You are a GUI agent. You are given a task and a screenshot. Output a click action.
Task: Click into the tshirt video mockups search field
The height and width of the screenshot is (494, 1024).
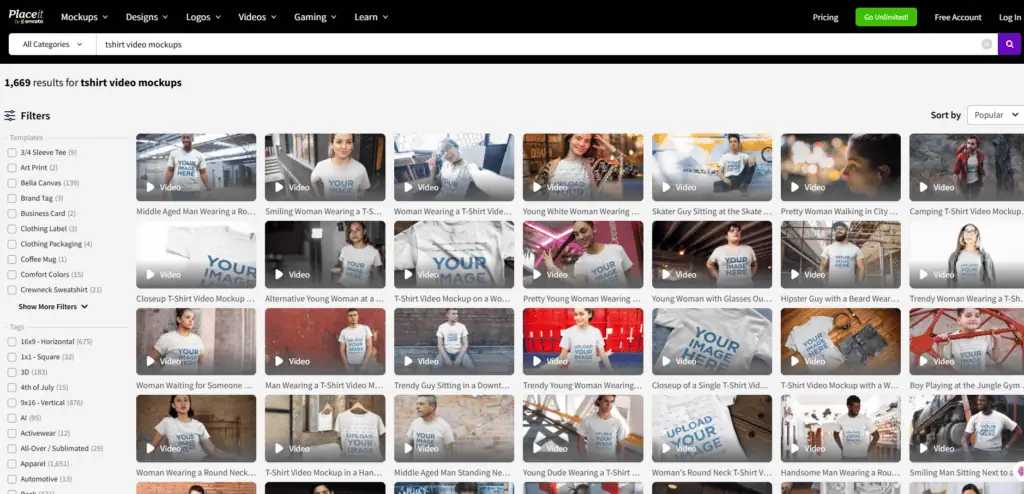pyautogui.click(x=500, y=44)
